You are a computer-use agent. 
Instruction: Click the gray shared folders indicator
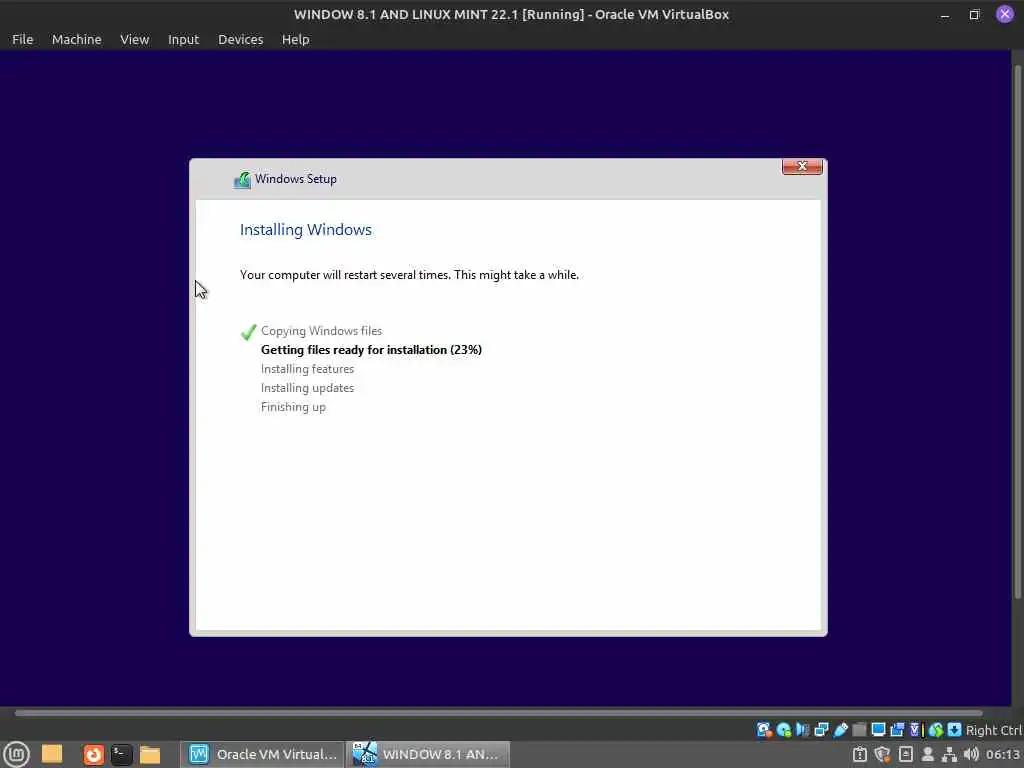pyautogui.click(x=859, y=729)
